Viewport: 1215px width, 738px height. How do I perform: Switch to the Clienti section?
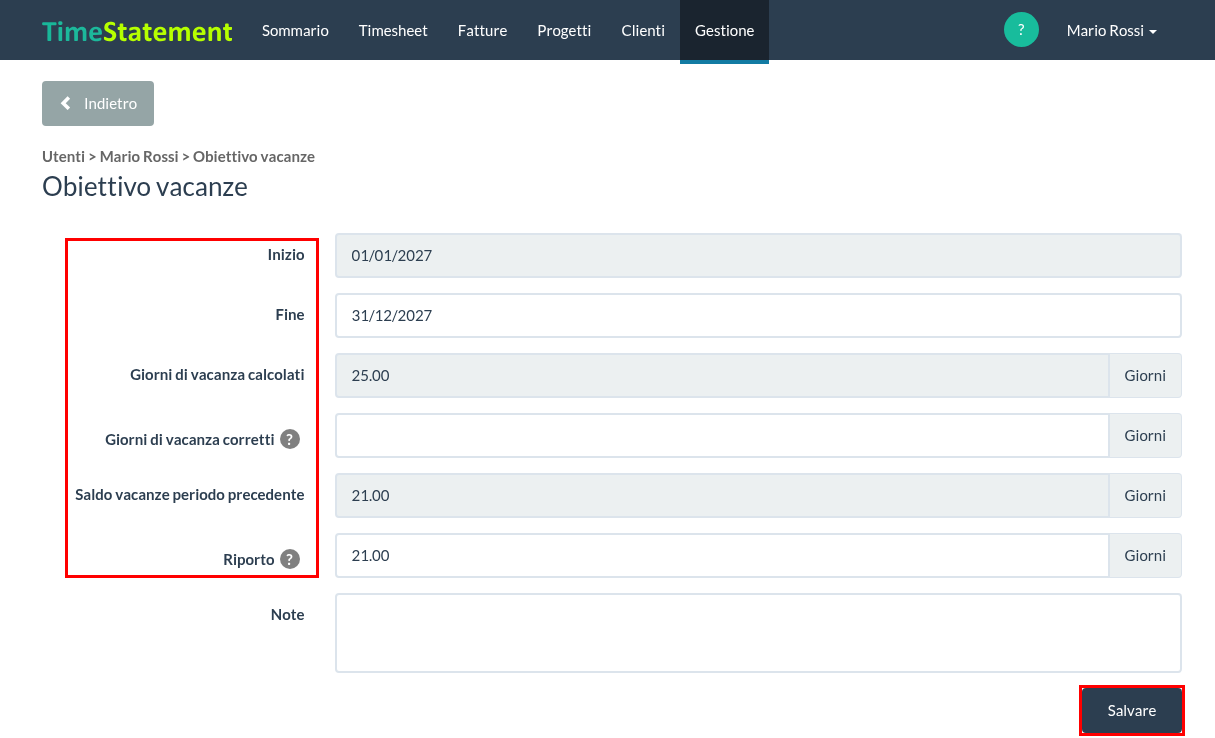643,30
